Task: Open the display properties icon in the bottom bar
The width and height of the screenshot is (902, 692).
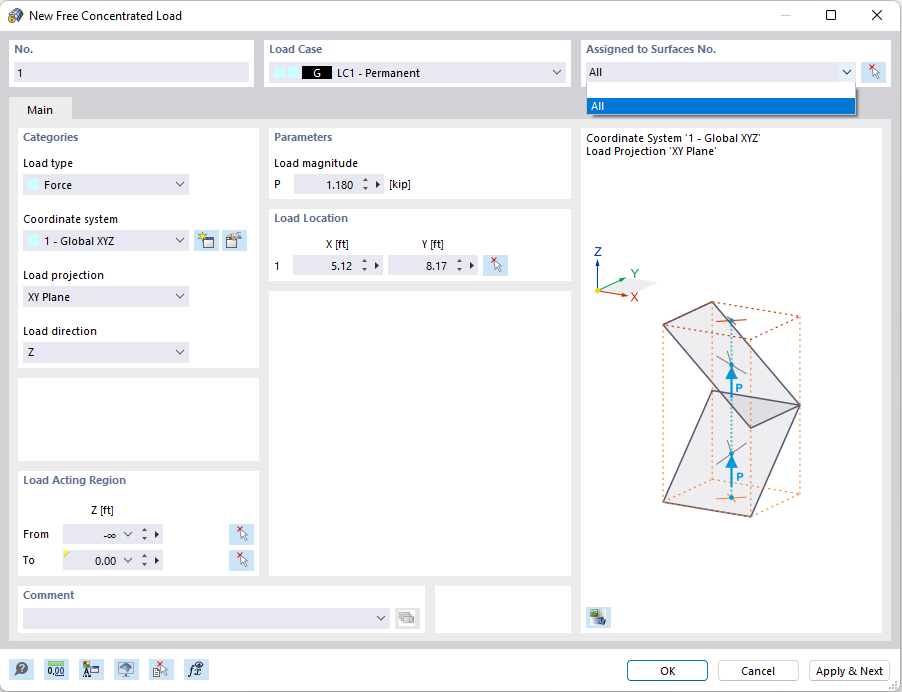Action: [91, 670]
